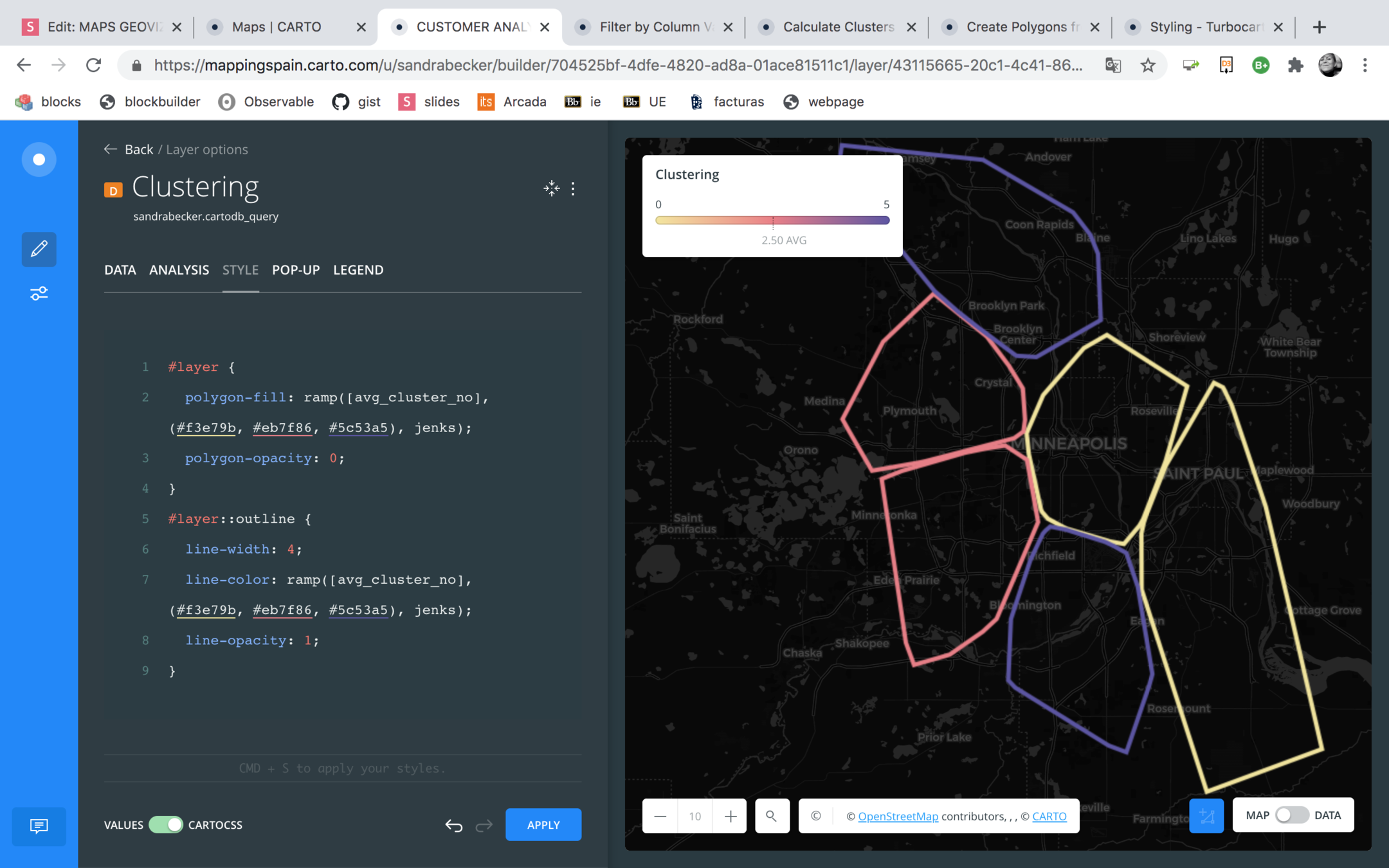Toggle the Values/CartoCSS switch
Image resolution: width=1389 pixels, height=868 pixels.
tap(166, 825)
